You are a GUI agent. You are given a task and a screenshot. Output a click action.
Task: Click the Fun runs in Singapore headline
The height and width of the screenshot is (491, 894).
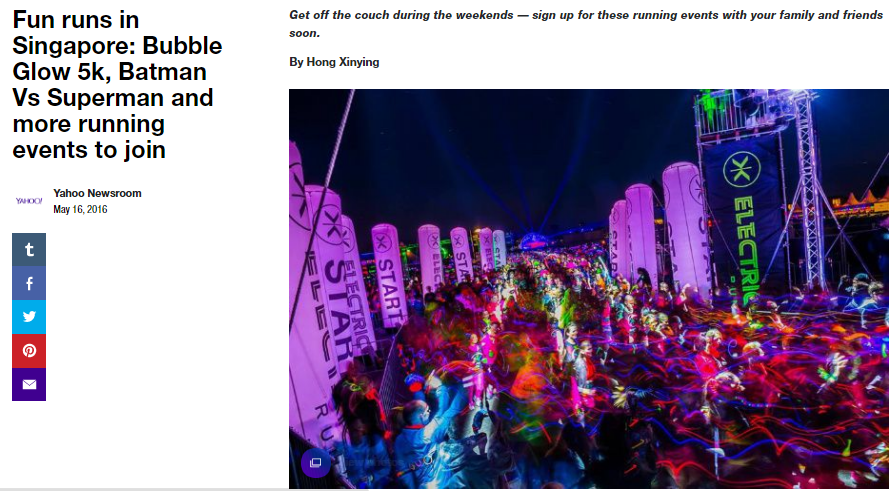[117, 84]
